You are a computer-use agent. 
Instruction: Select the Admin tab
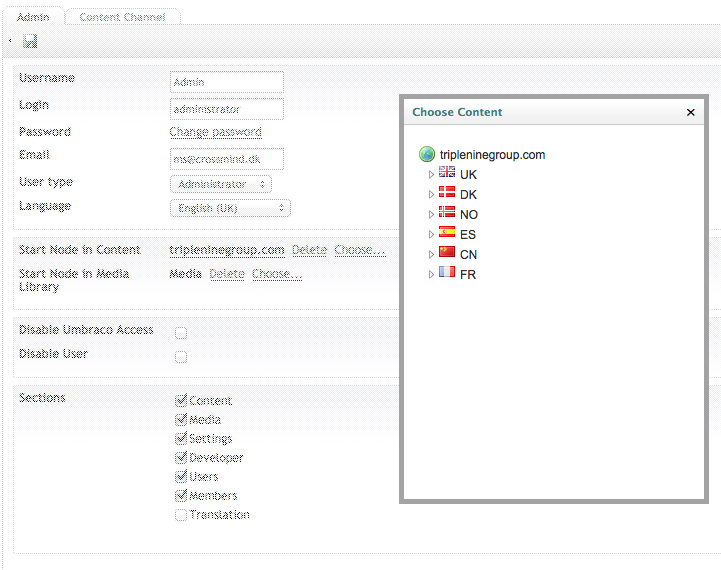(x=33, y=17)
